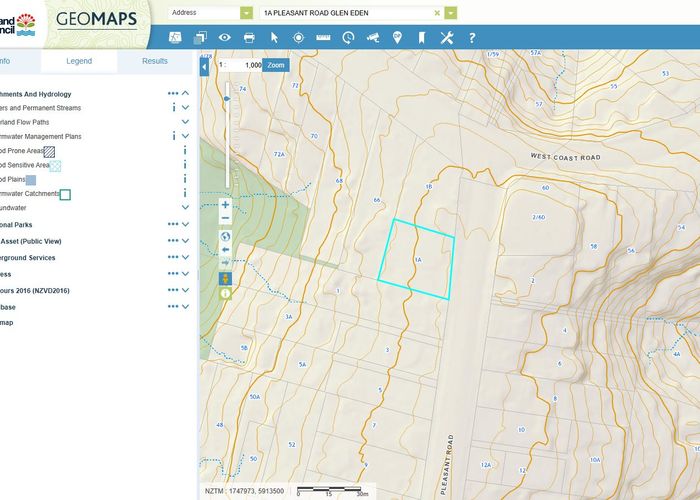This screenshot has width=700, height=500.
Task: Go to previous map extent arrow
Action: pyautogui.click(x=225, y=250)
